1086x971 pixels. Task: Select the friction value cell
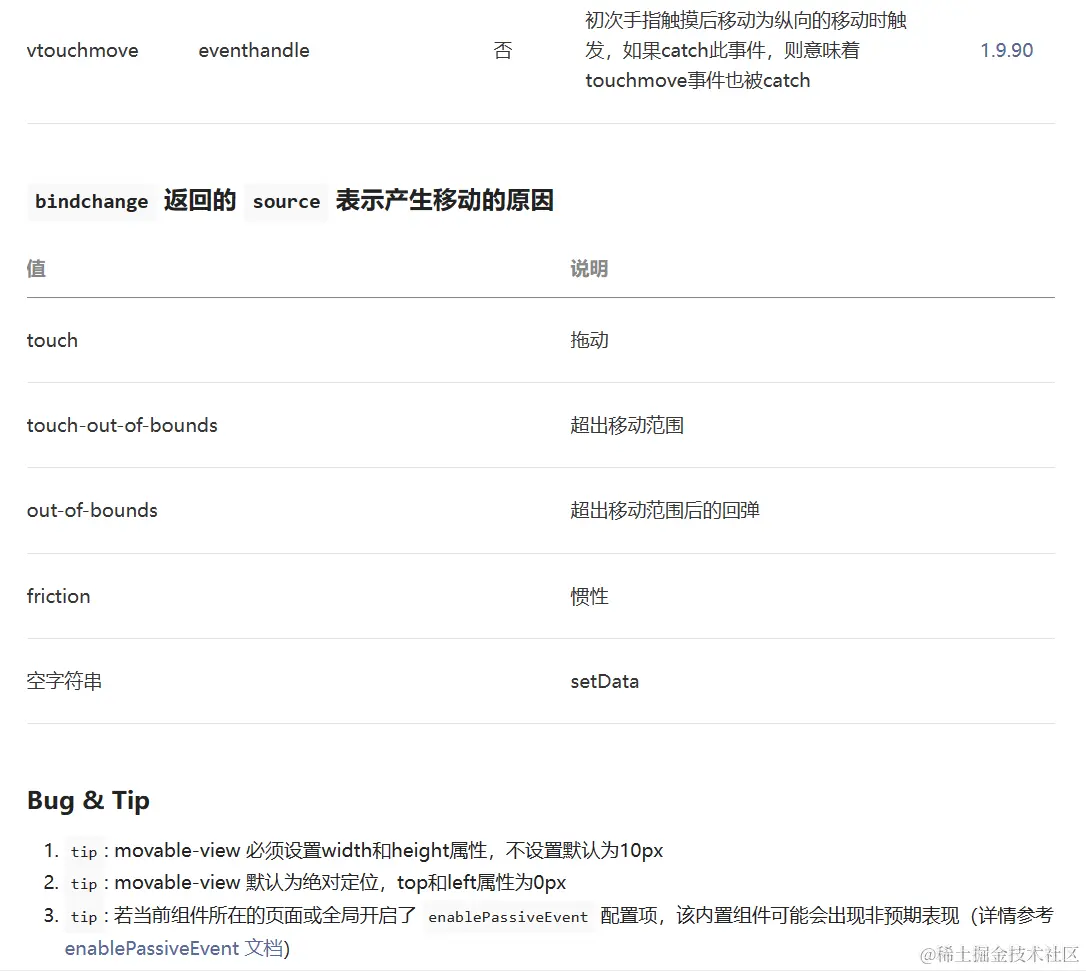(58, 596)
